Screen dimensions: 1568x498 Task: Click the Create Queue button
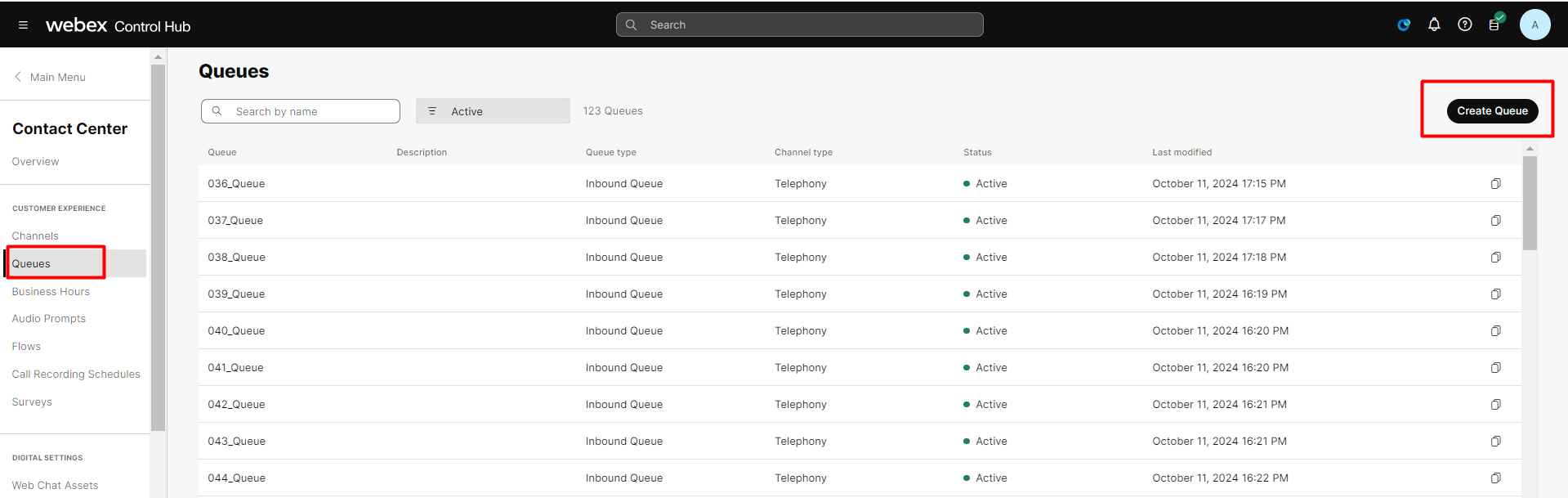[1492, 111]
